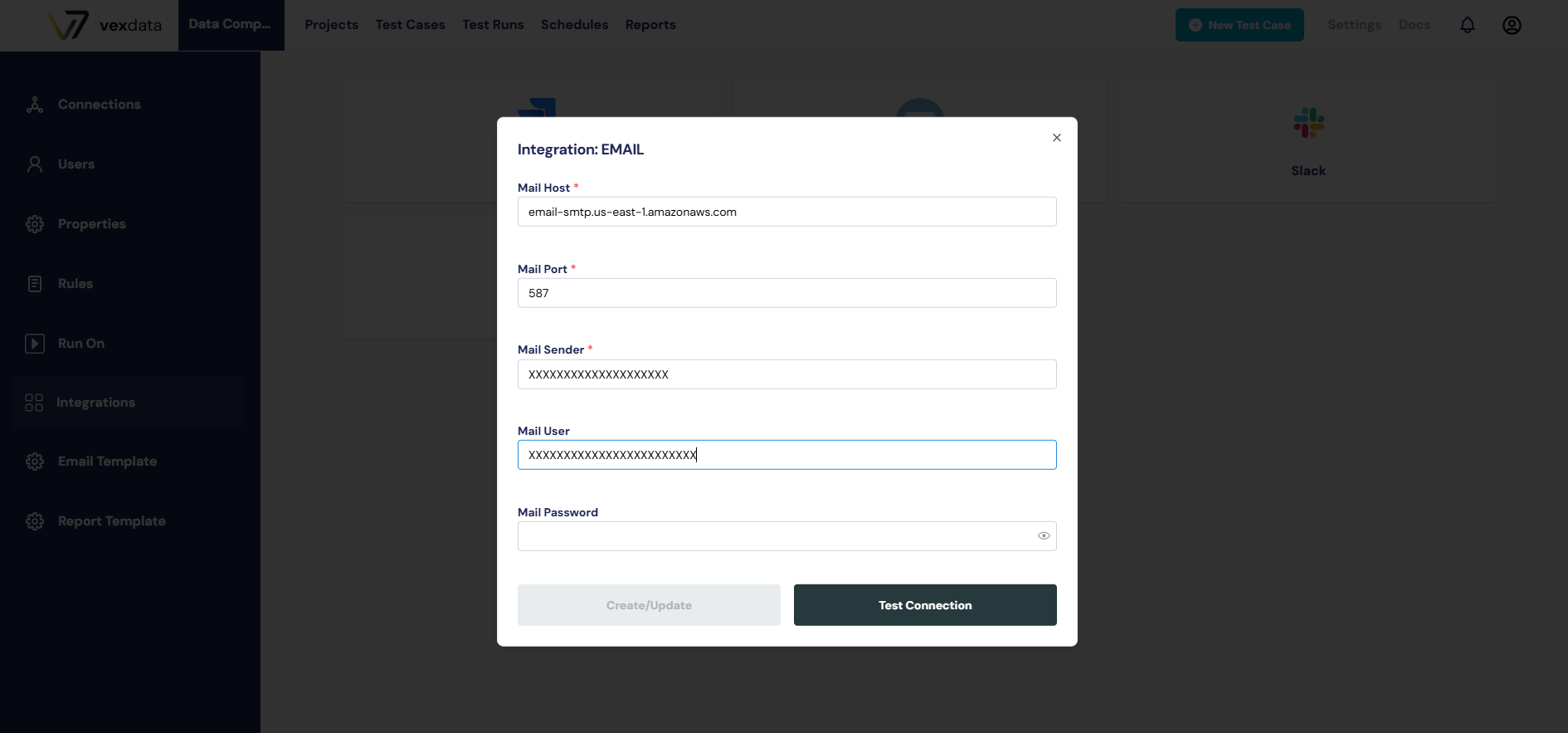Open notifications bell icon
Screen dimensions: 1568x733
coord(1467,25)
